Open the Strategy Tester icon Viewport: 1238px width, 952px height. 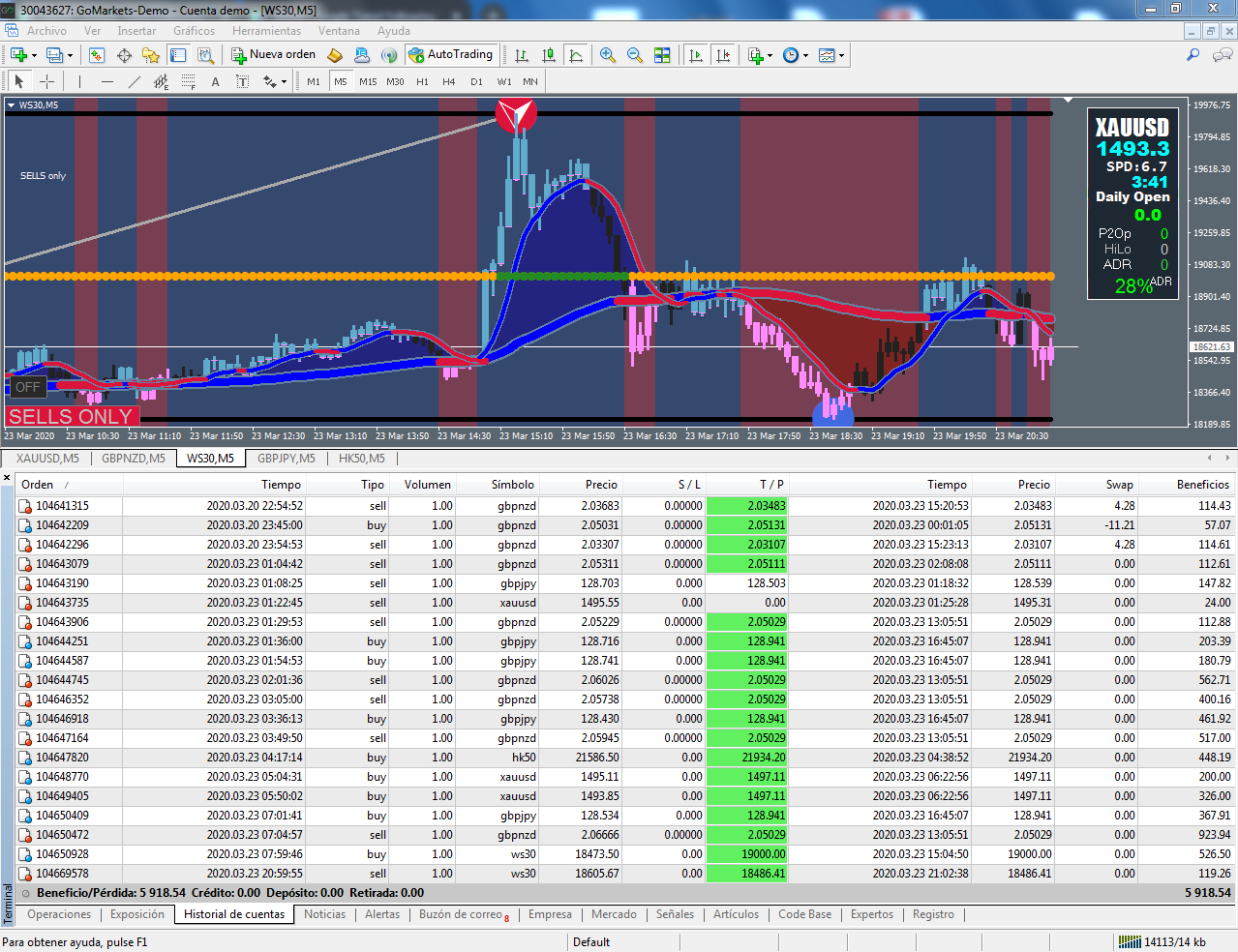205,55
